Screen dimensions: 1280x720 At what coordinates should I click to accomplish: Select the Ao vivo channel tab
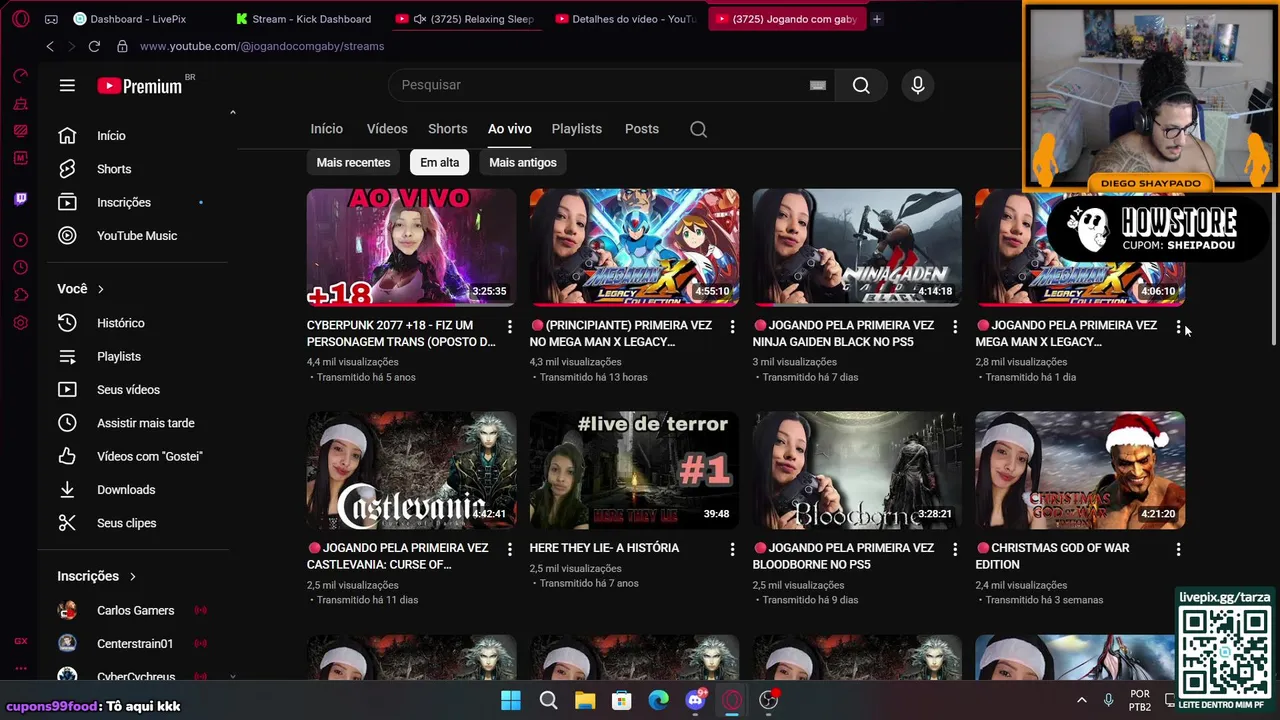[x=510, y=129]
